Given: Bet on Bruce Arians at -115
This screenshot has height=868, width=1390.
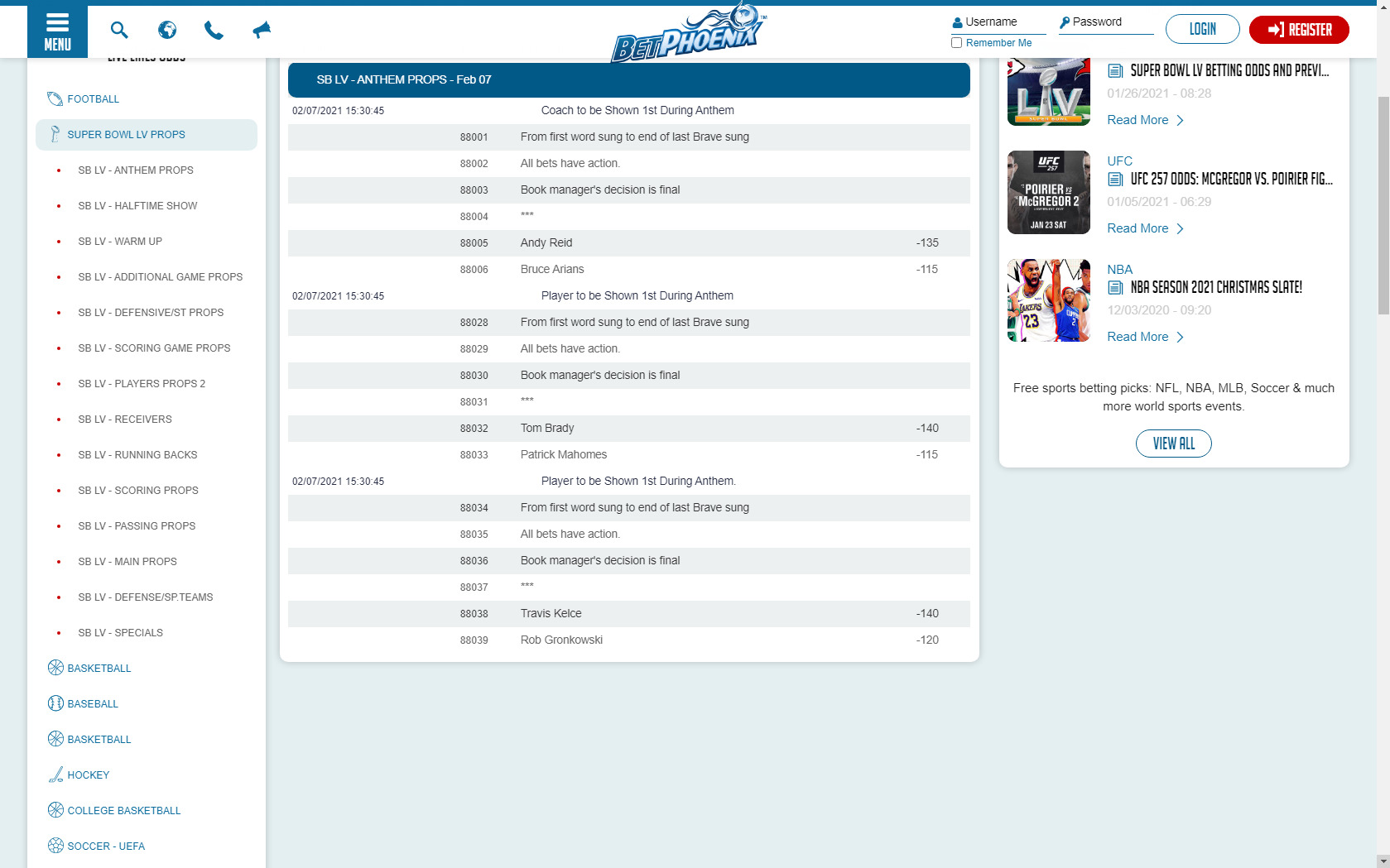Looking at the screenshot, I should tap(927, 270).
